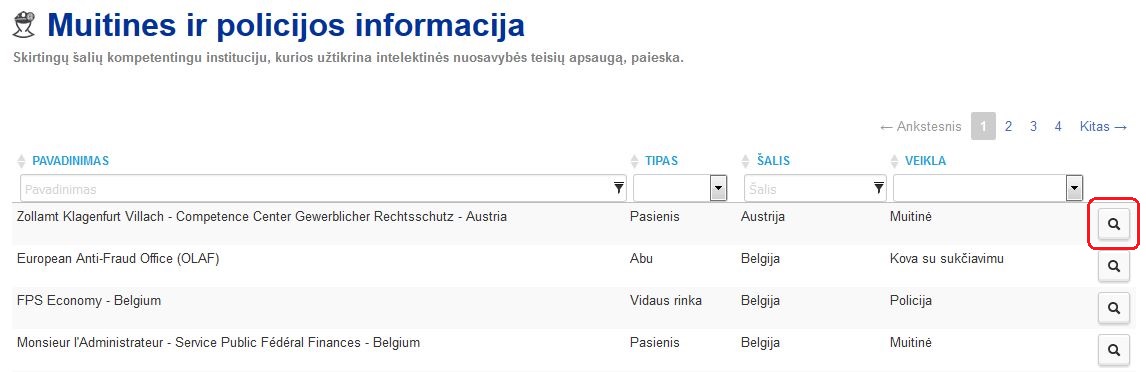Open magnifier for FPS Economy - Belgium
This screenshot has width=1146, height=372.
pos(1114,308)
